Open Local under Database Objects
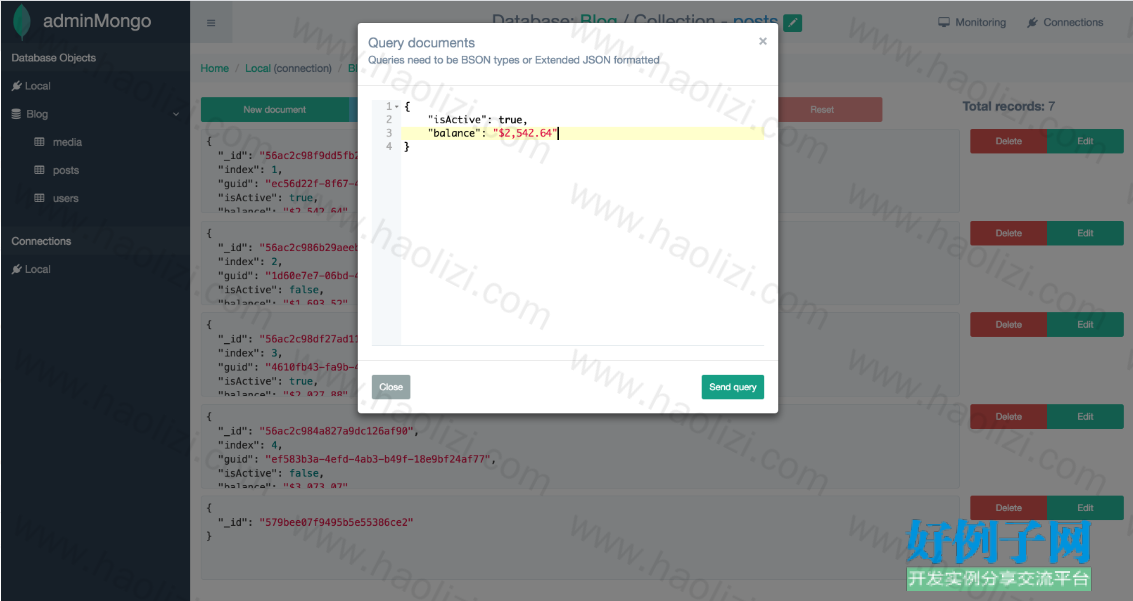1133x601 pixels. (38, 86)
